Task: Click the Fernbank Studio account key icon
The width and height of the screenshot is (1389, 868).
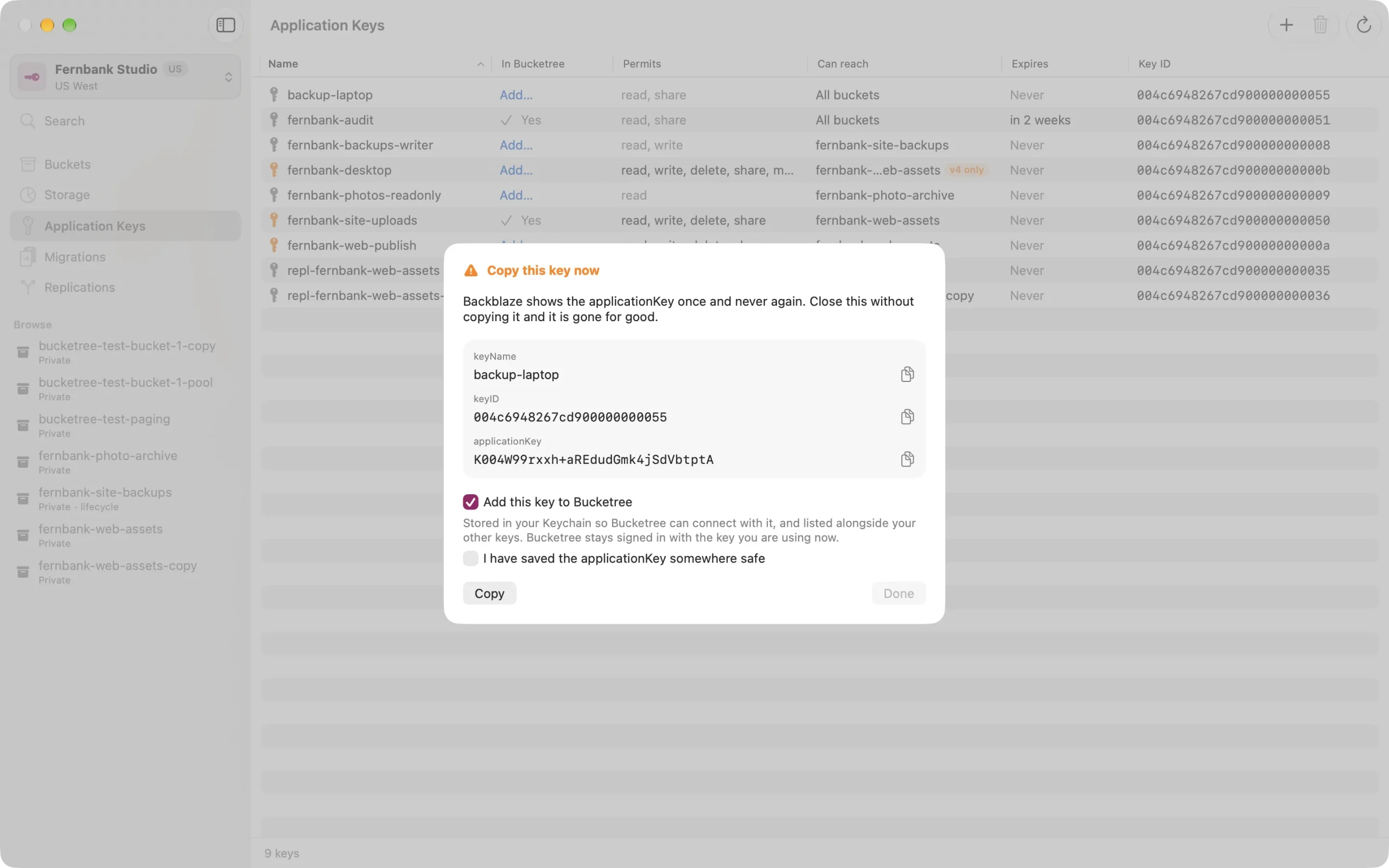Action: (x=31, y=77)
